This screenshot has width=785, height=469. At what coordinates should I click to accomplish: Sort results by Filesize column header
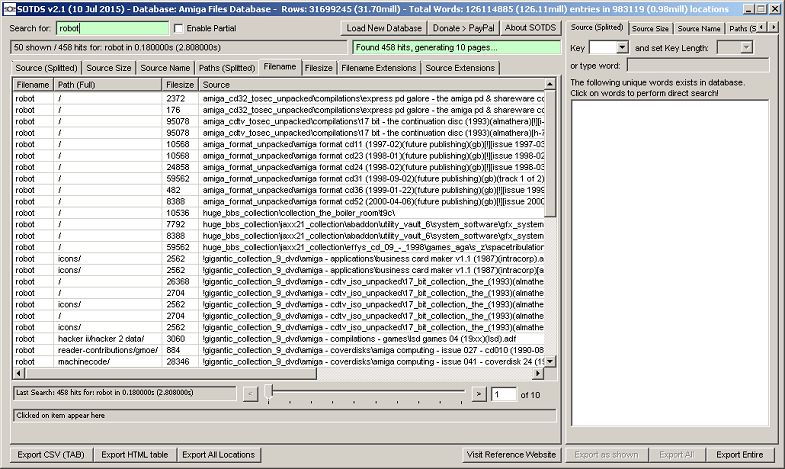(180, 85)
